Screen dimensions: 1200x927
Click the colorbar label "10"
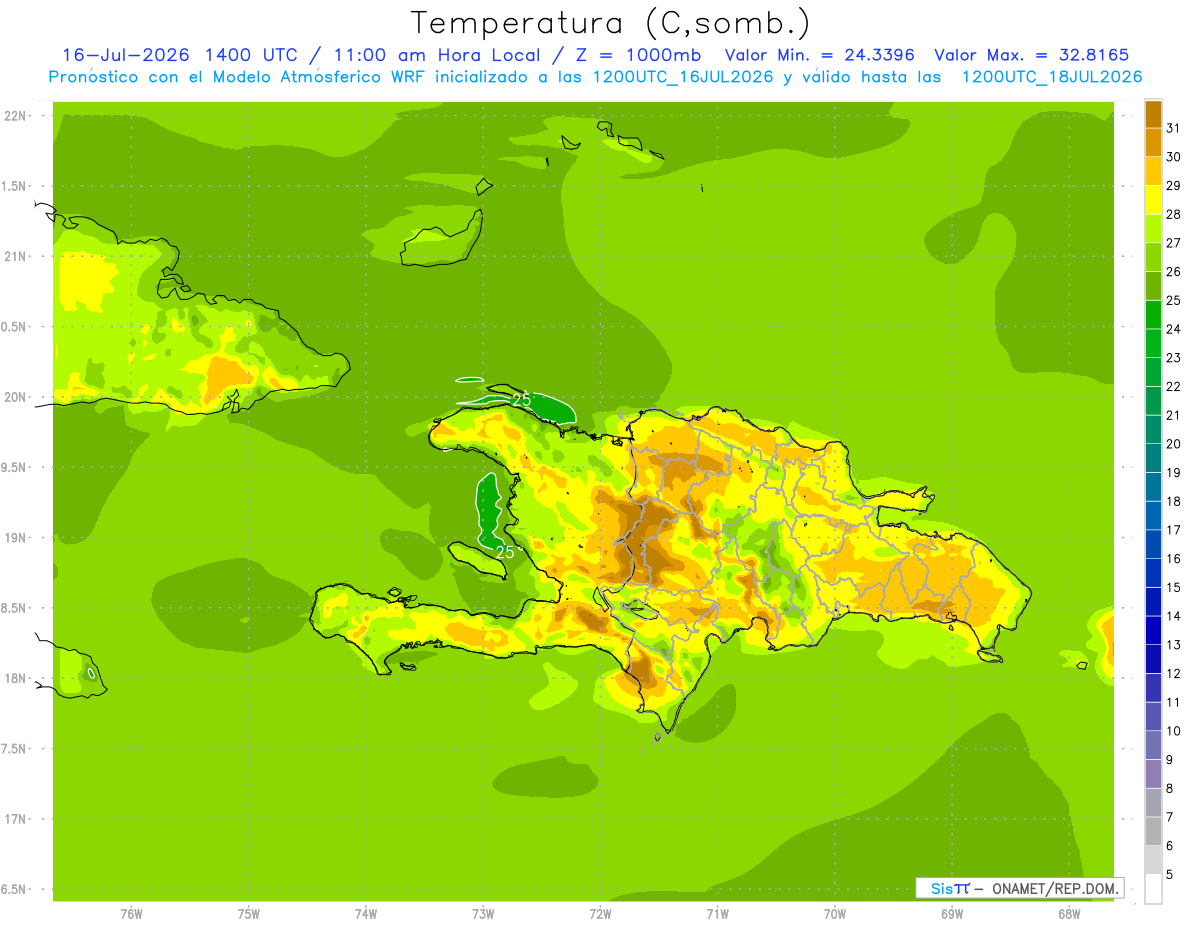click(1174, 731)
